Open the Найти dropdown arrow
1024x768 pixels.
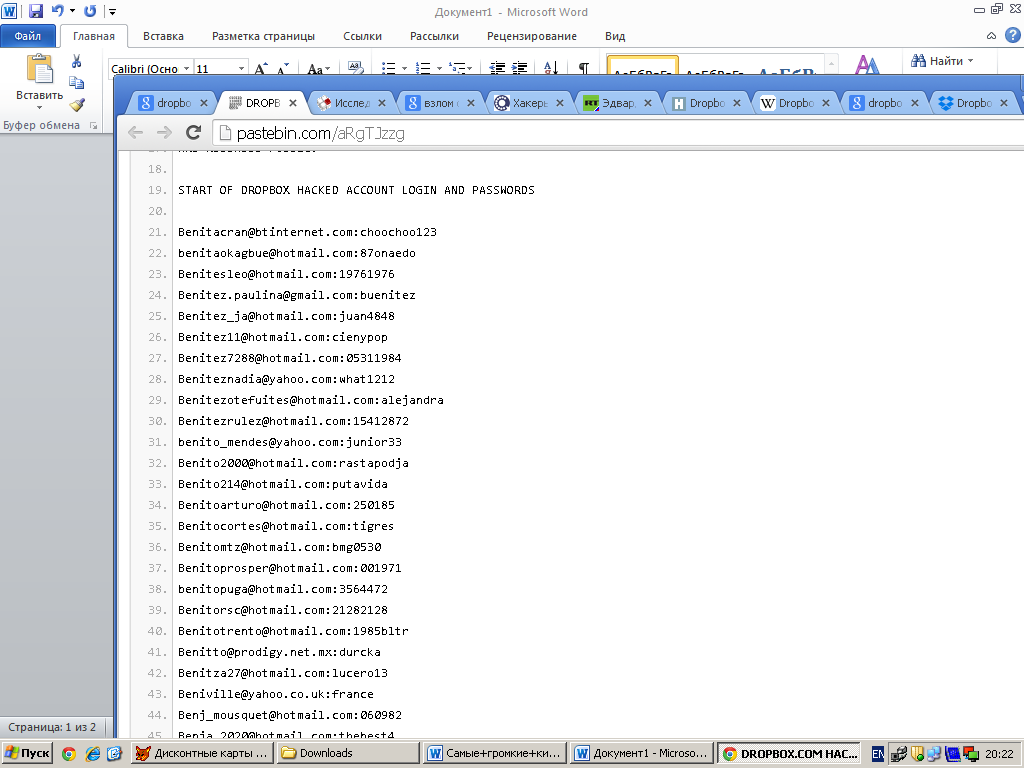point(970,61)
